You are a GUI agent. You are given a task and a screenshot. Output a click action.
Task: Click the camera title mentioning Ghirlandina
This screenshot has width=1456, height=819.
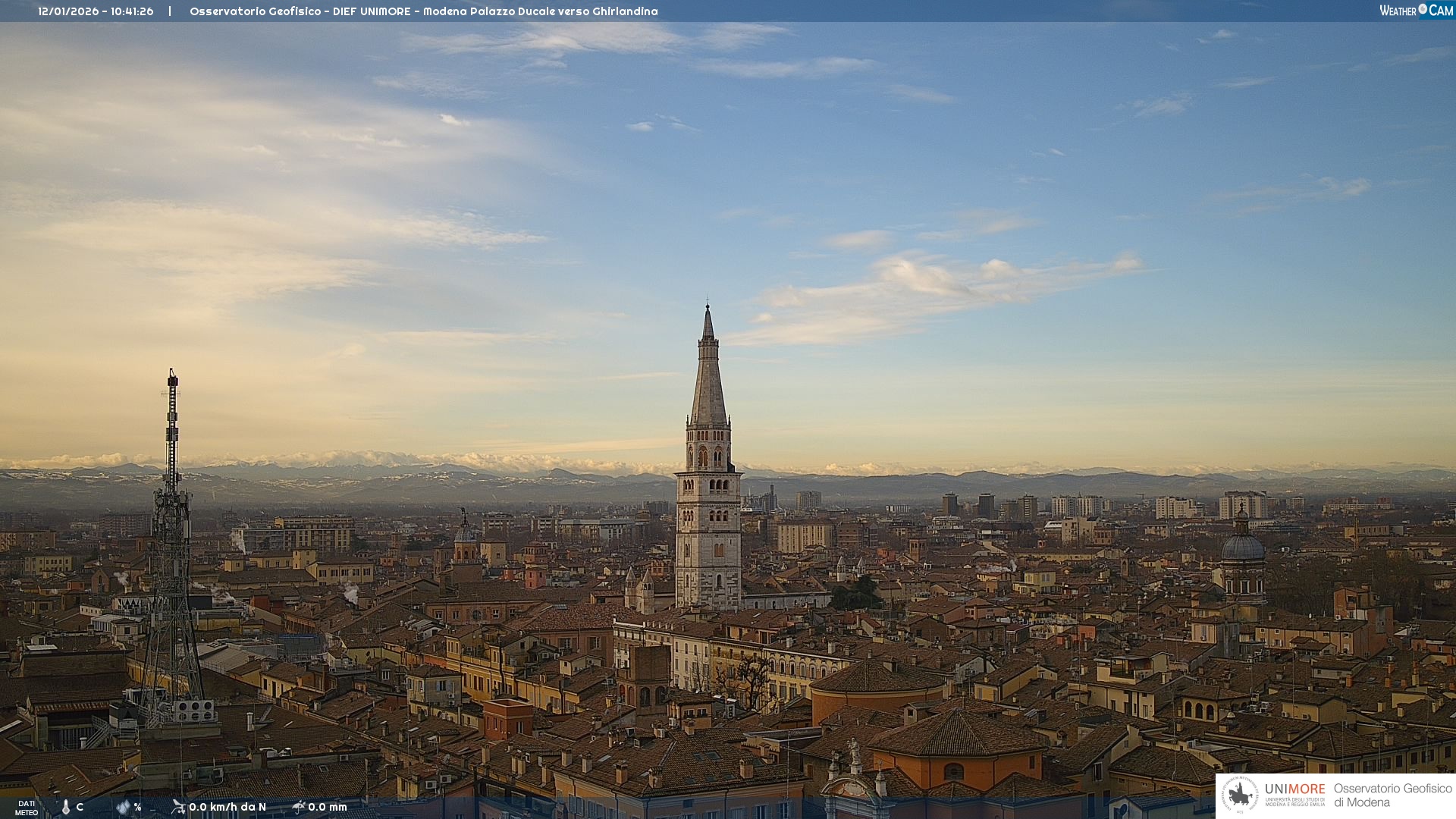tap(423, 11)
